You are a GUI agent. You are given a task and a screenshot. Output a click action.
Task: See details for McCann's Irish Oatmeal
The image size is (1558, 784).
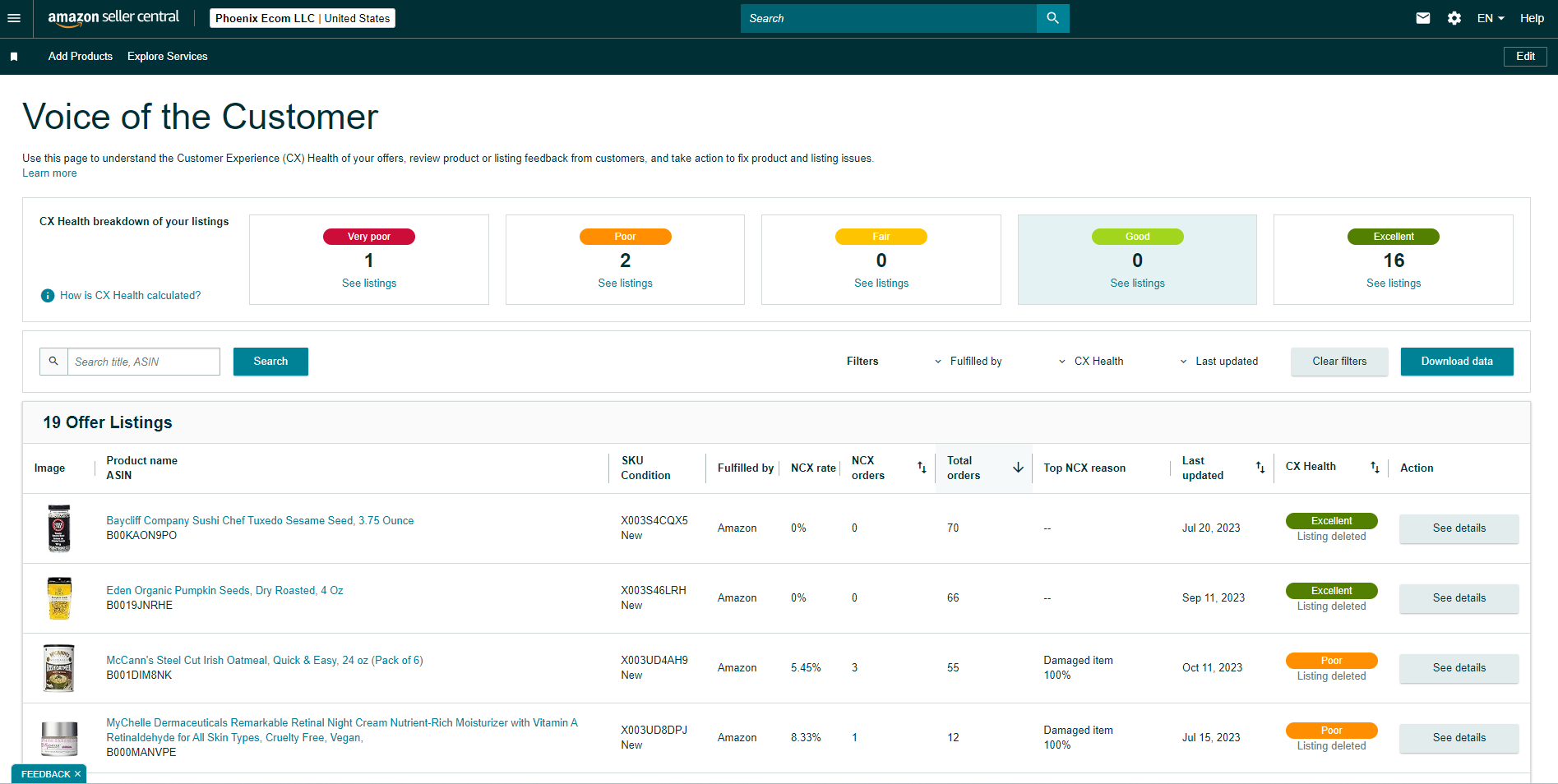coord(1459,668)
